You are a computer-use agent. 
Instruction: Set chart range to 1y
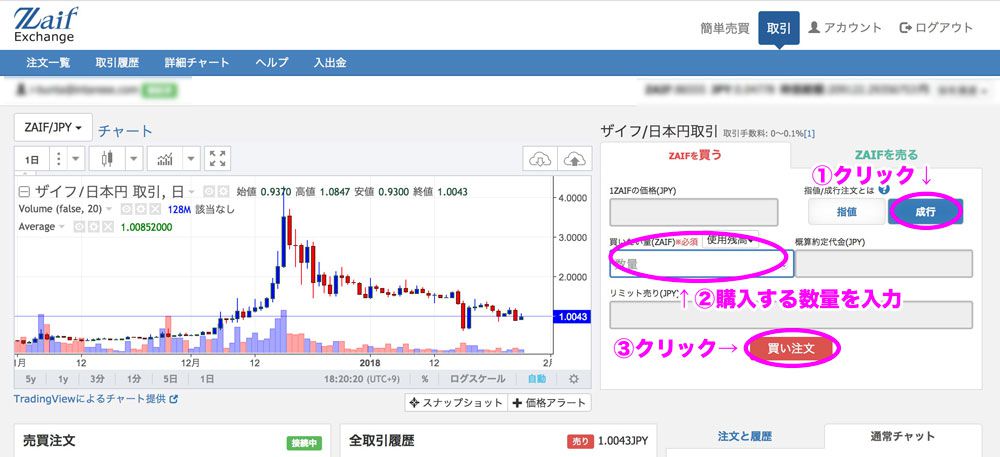click(x=63, y=379)
